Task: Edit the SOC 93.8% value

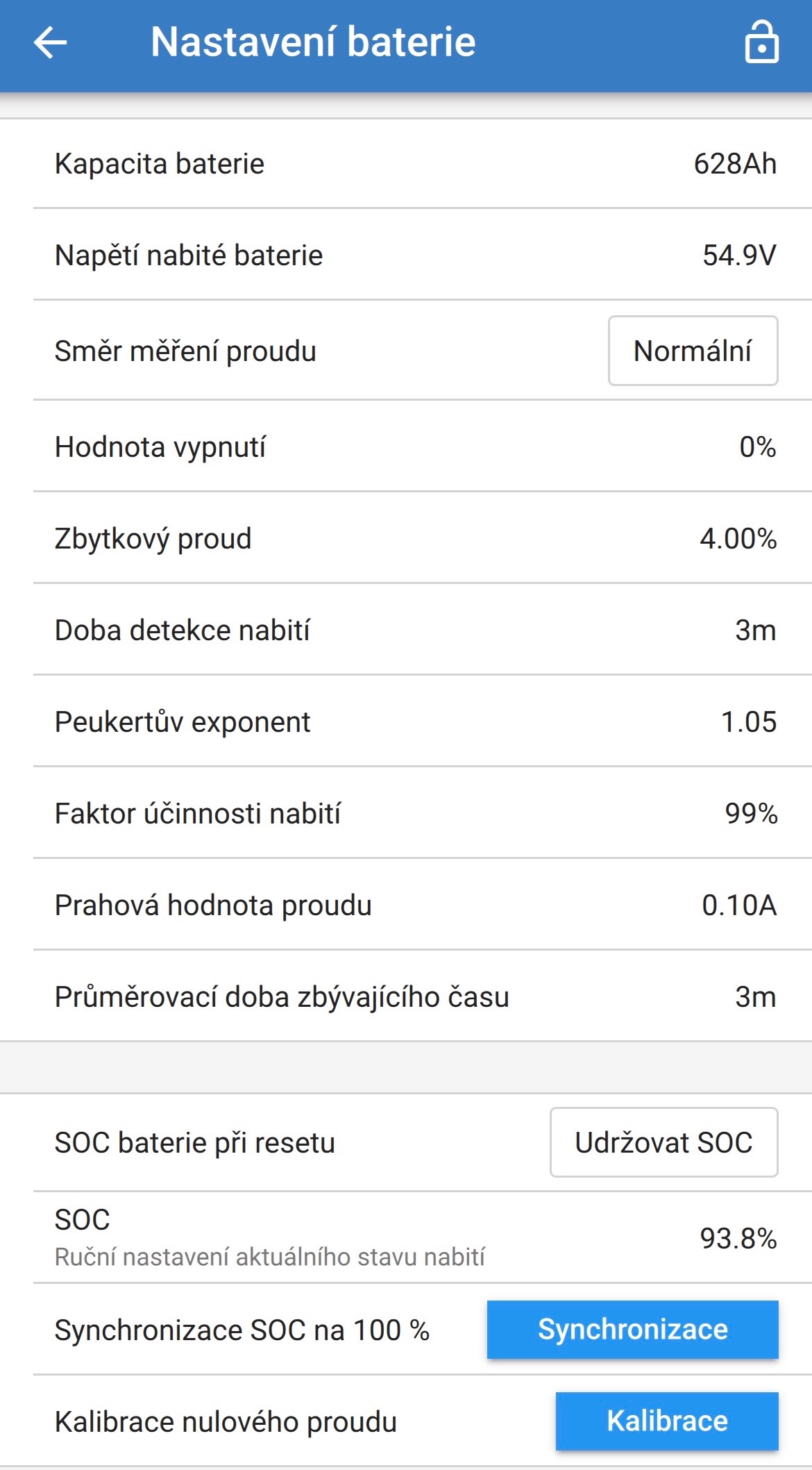Action: pyautogui.click(x=738, y=1239)
